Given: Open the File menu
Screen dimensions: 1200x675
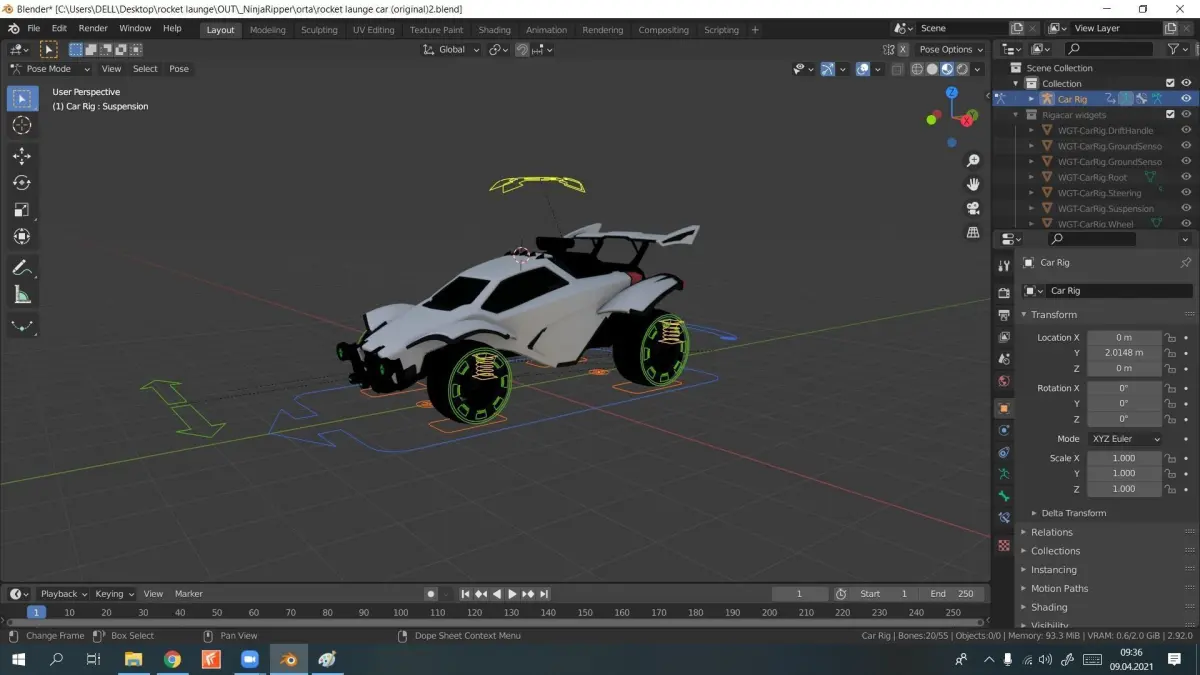Looking at the screenshot, I should pos(34,29).
